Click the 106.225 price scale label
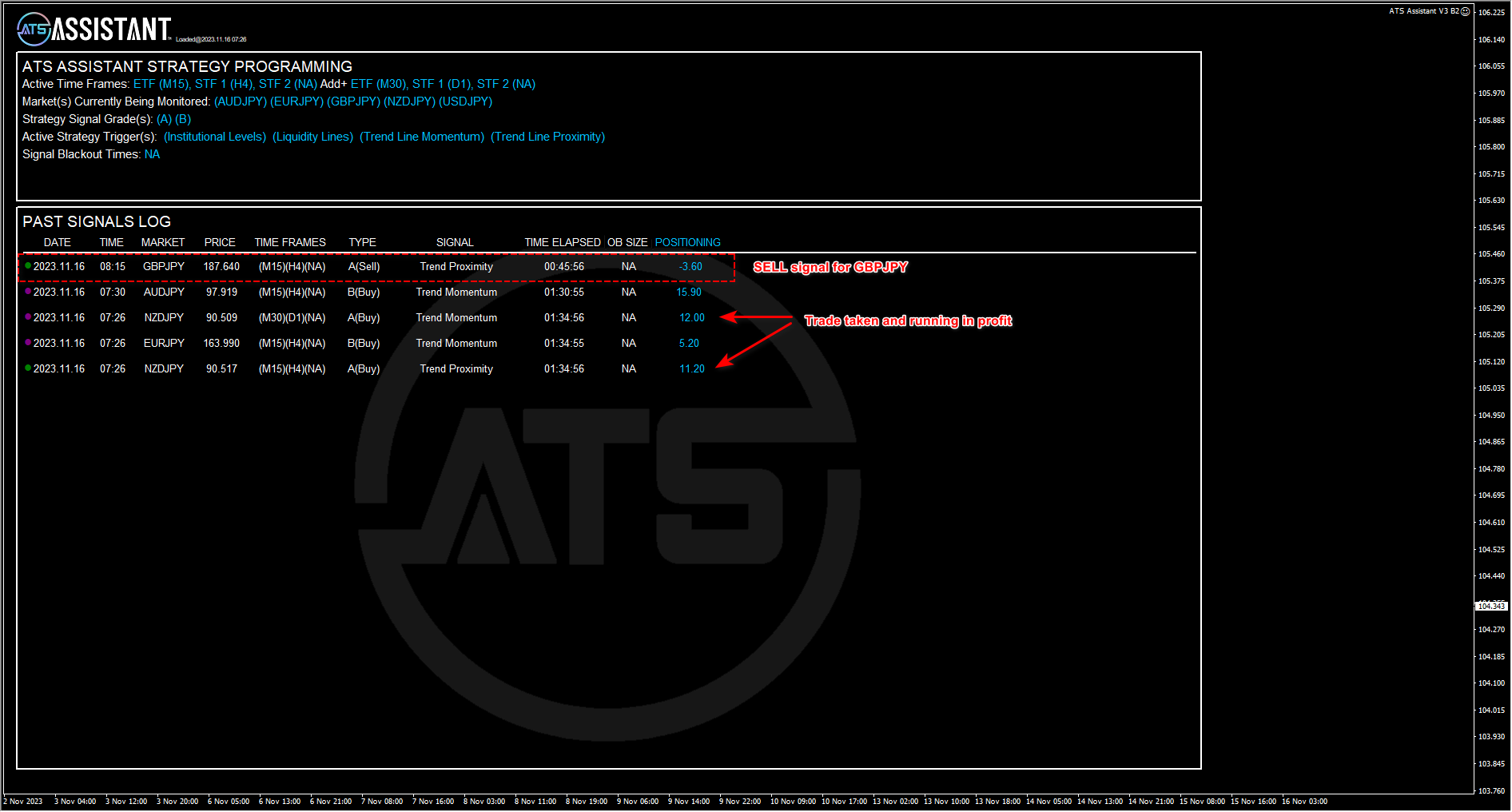This screenshot has width=1512, height=812. click(1491, 13)
